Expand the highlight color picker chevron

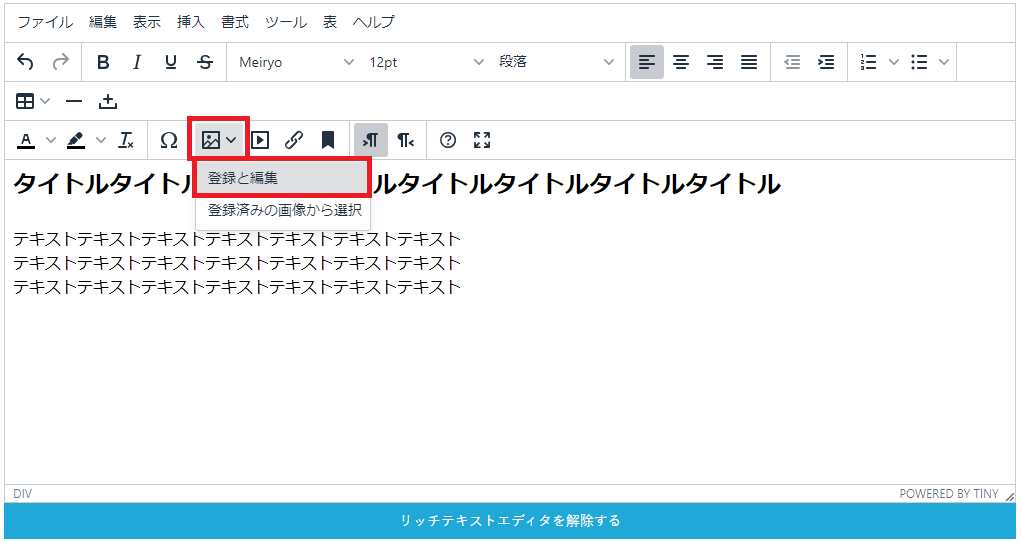pos(101,141)
